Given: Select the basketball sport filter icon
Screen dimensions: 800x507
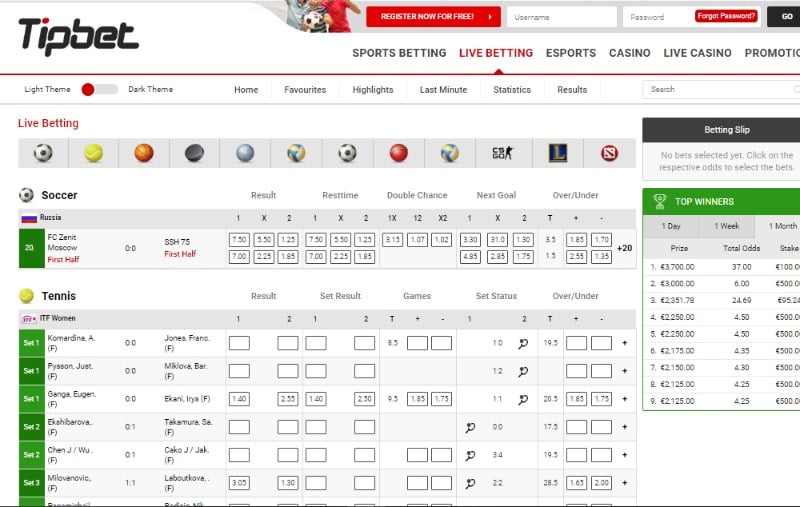Looking at the screenshot, I should click(144, 153).
